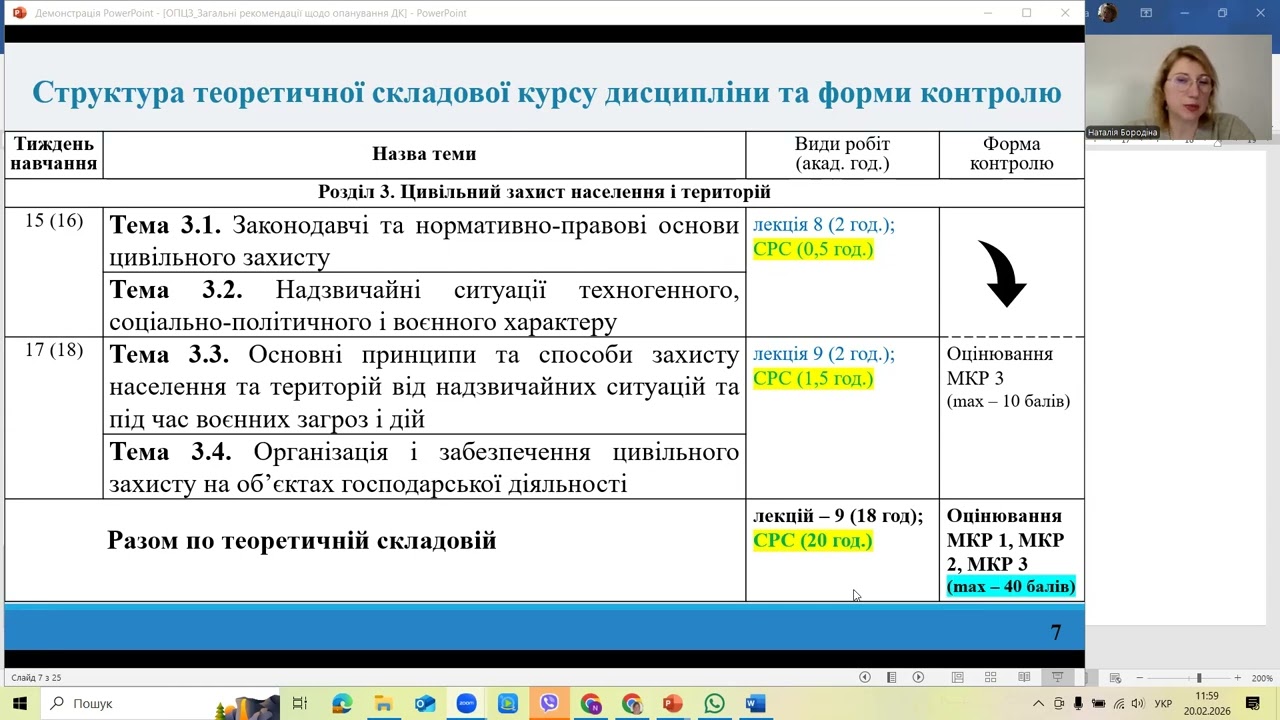Image resolution: width=1280 pixels, height=720 pixels.
Task: Open File Explorer from the taskbar
Action: (383, 704)
